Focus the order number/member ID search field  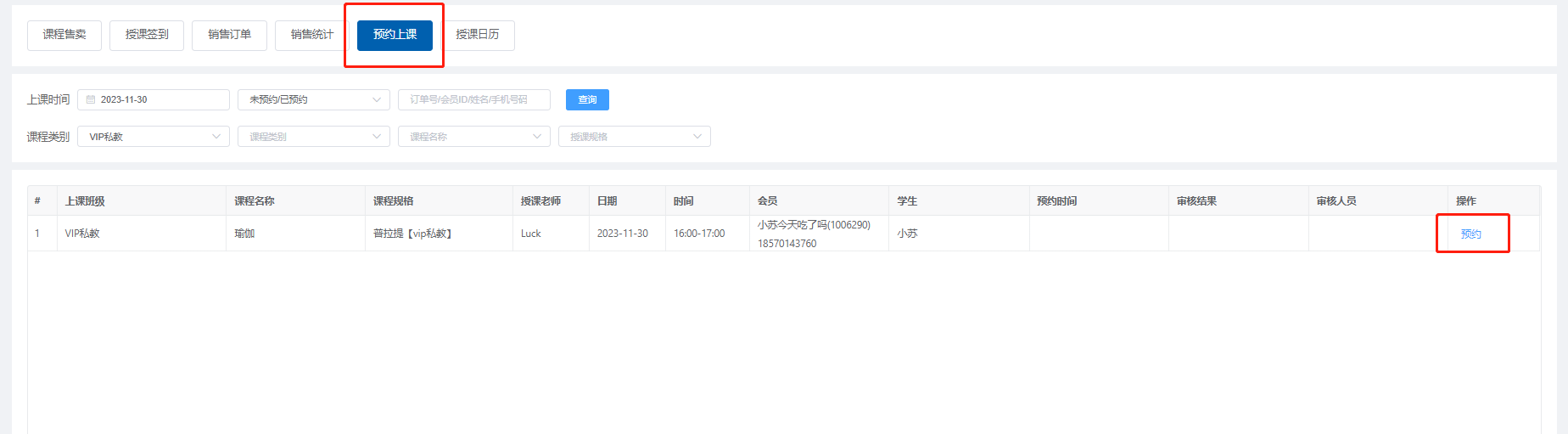[473, 99]
